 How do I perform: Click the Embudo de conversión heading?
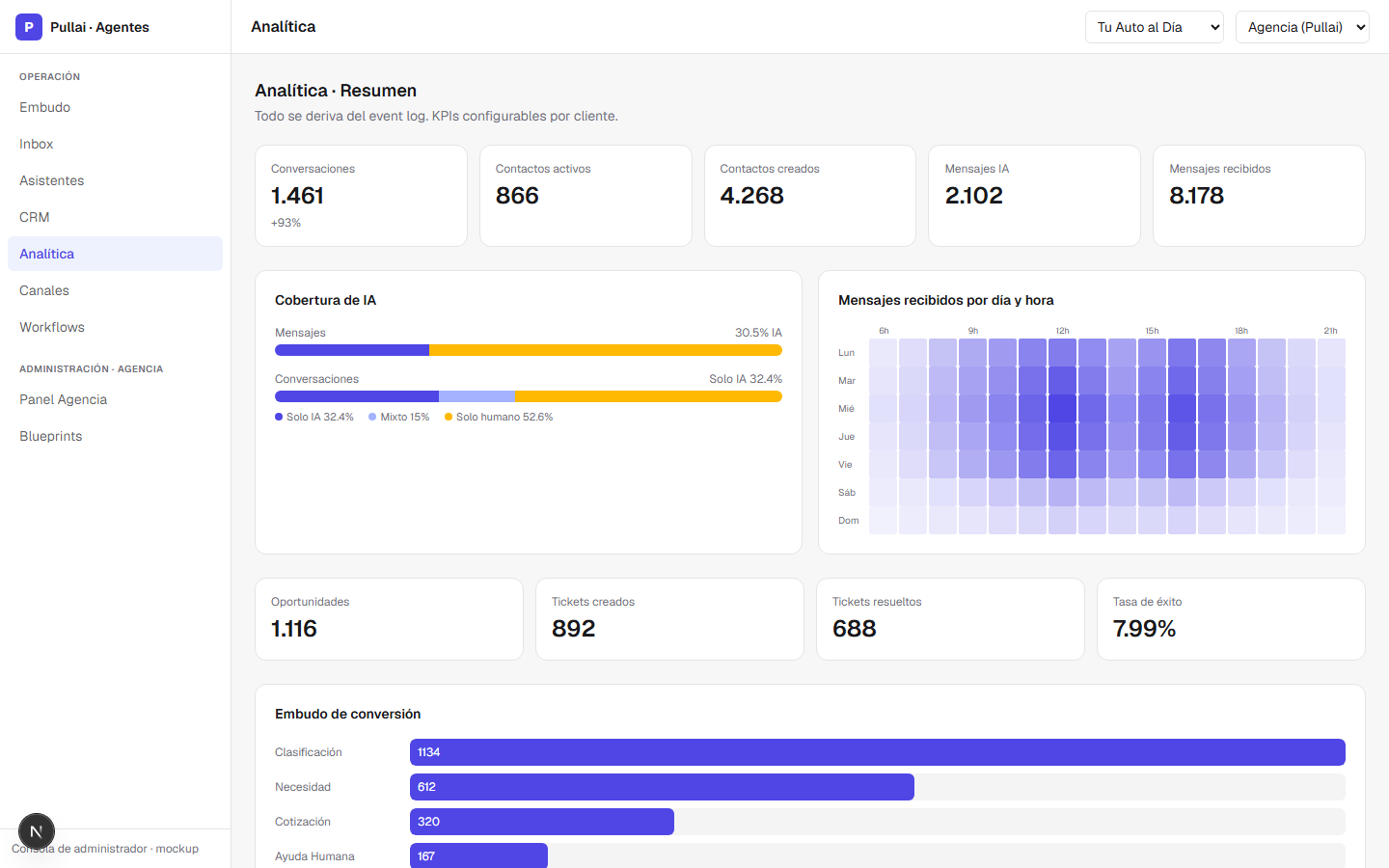click(347, 714)
